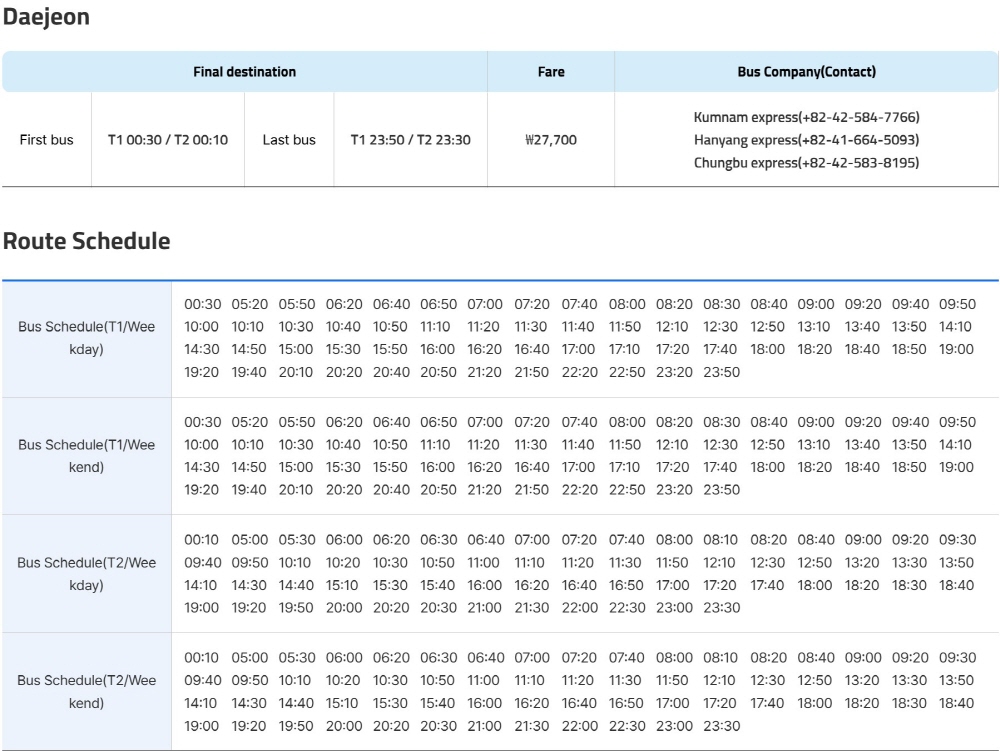Click the 00:30 time in T1 Weekday schedule
This screenshot has height=751, width=1000.
[204, 304]
